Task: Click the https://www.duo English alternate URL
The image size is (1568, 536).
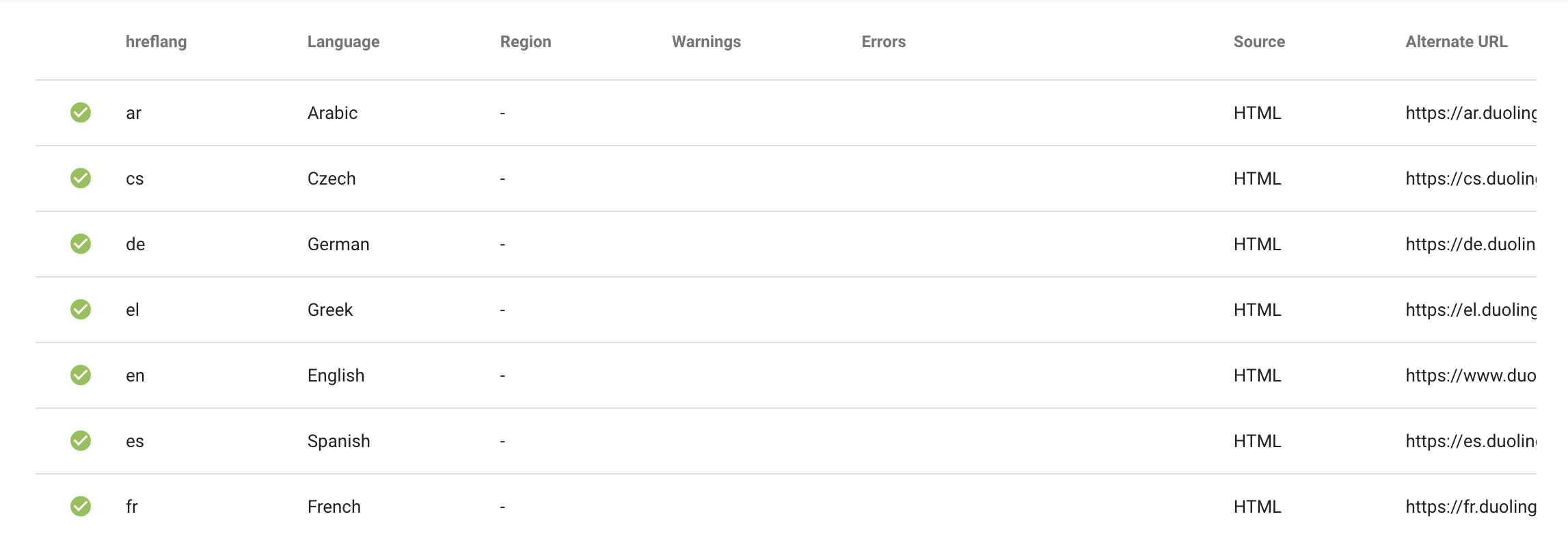Action: (1473, 375)
